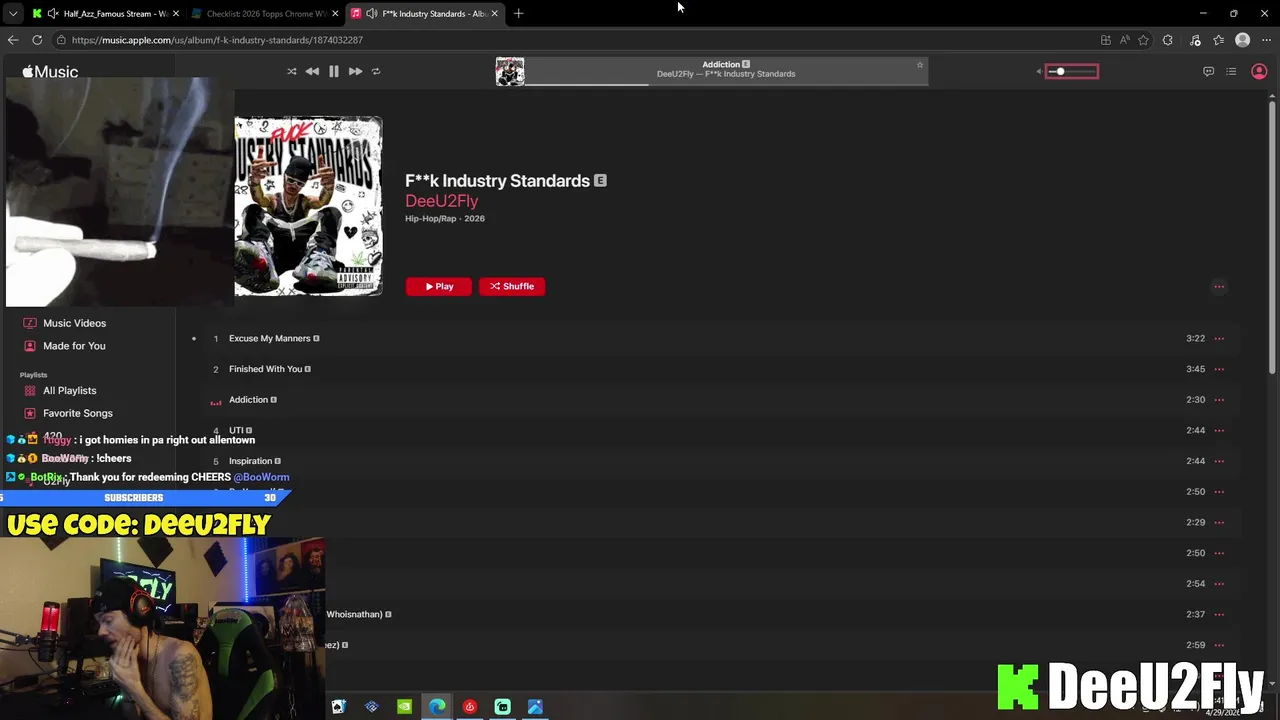Open the DeeU2Fly artist page link
The width and height of the screenshot is (1280, 720).
click(x=441, y=201)
